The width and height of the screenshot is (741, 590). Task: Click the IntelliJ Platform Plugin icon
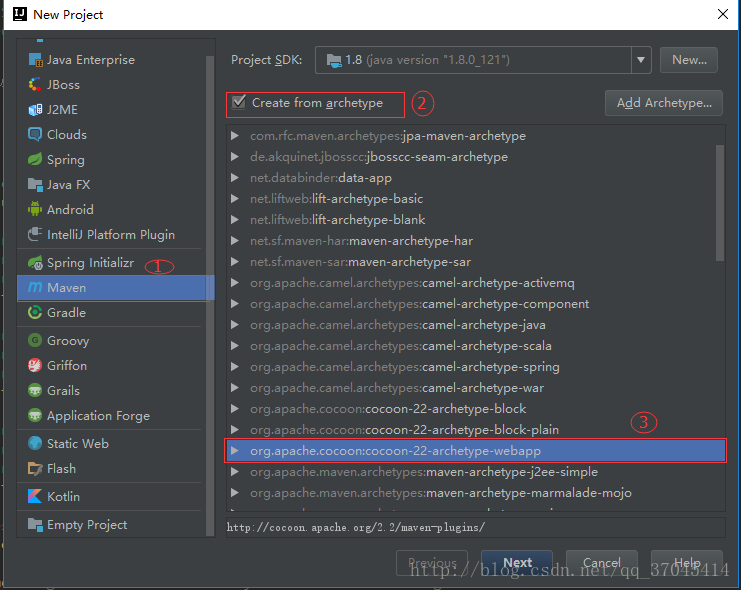coord(35,234)
